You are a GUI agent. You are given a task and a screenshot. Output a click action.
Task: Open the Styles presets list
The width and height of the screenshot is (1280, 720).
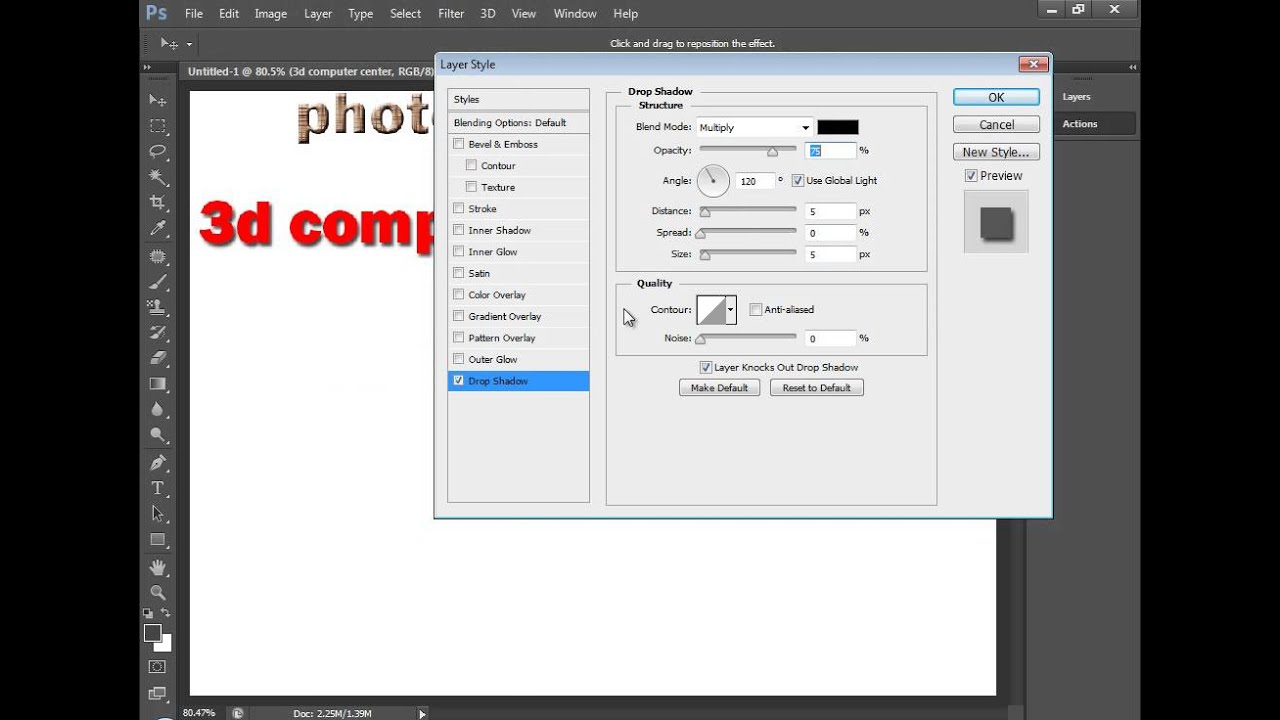click(518, 100)
